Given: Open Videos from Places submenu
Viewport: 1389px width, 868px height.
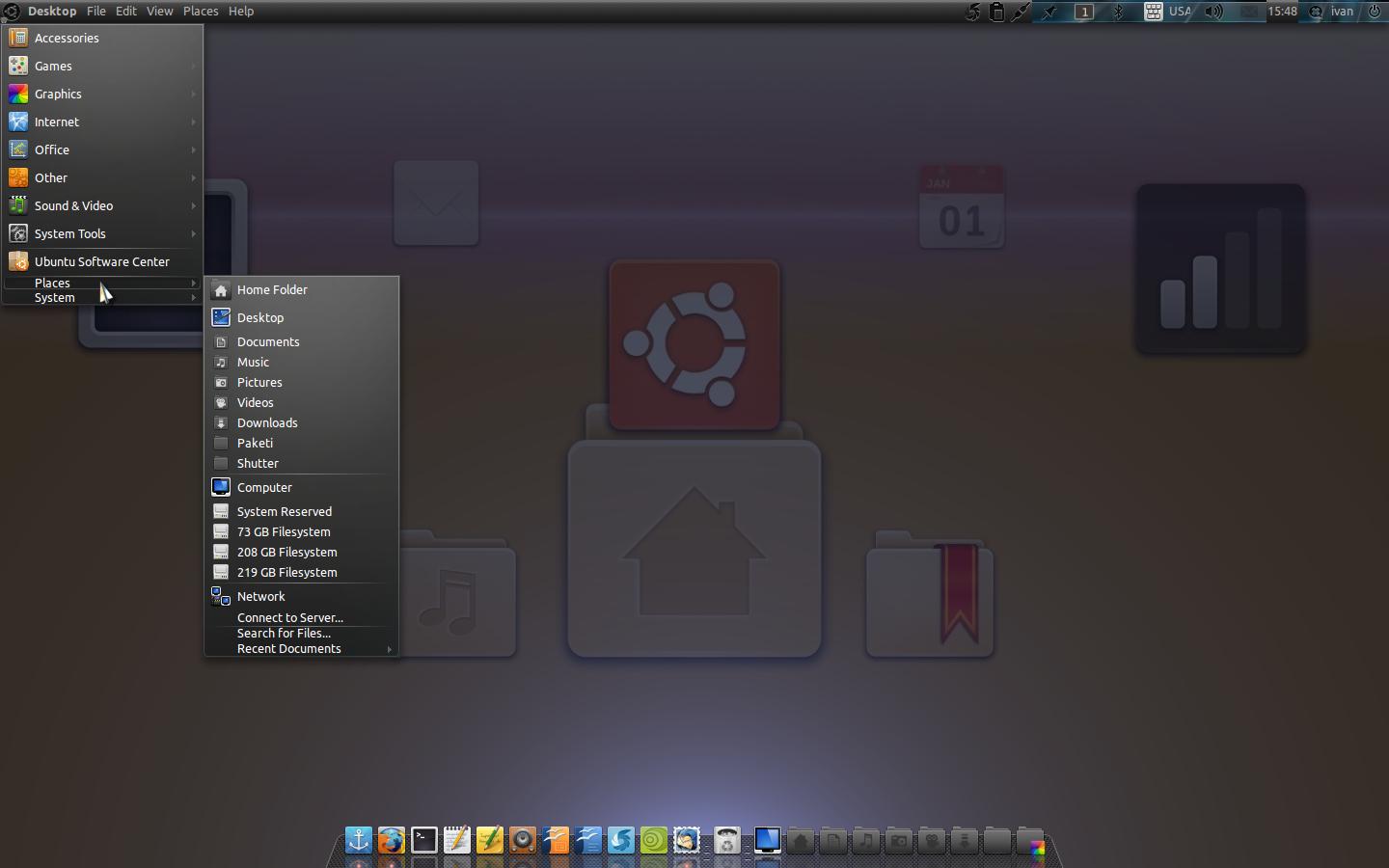Looking at the screenshot, I should pos(301,402).
